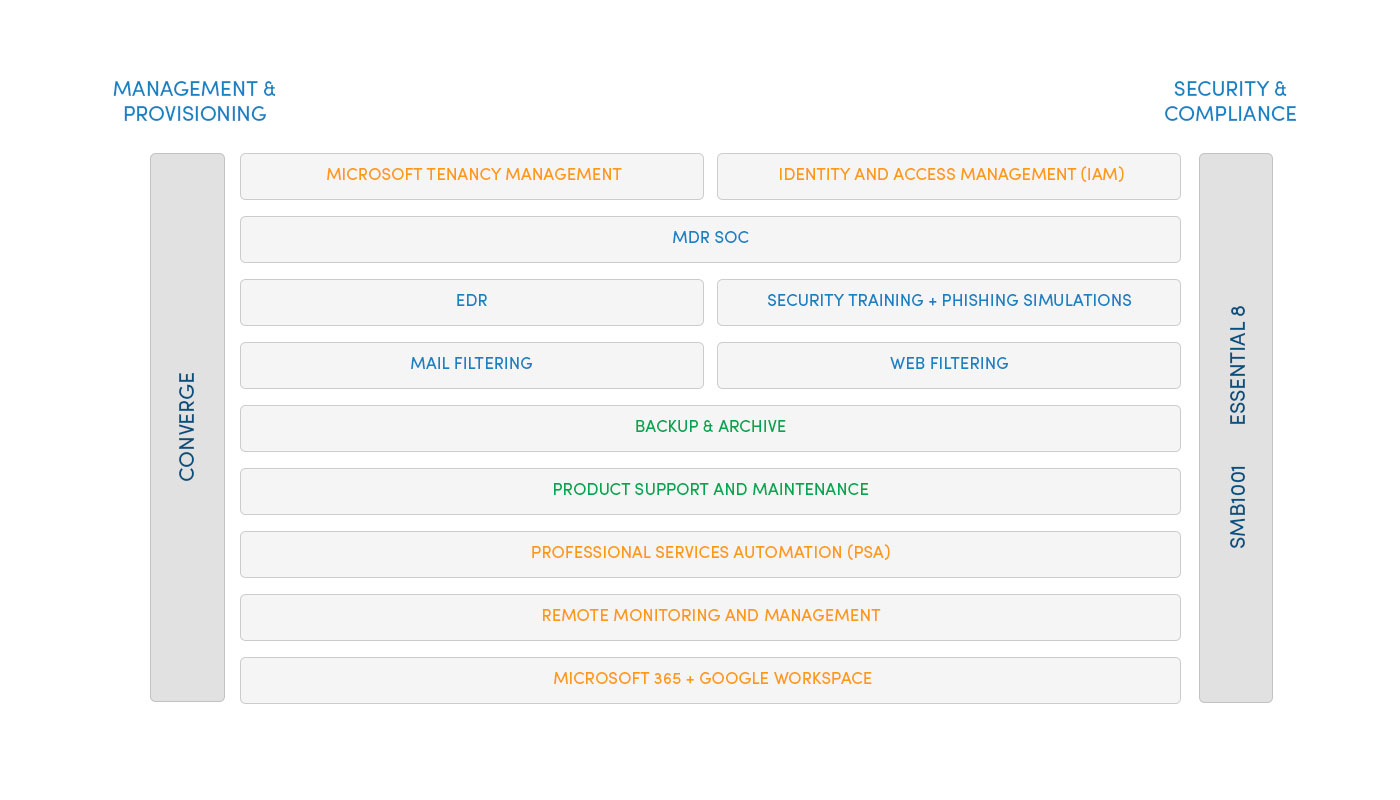Click the Google Workspace text in bottom bar
1400x800 pixels.
(x=785, y=679)
